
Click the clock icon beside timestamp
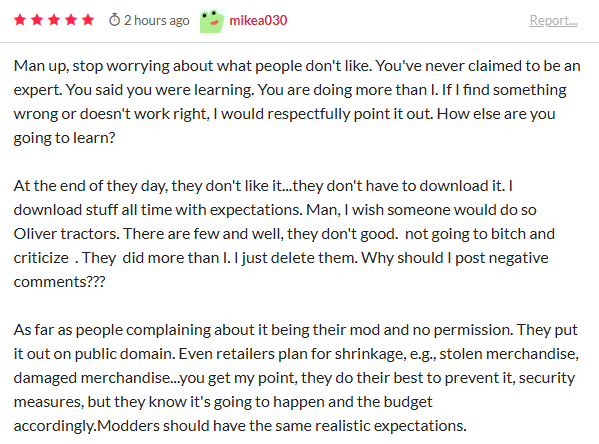pyautogui.click(x=114, y=20)
